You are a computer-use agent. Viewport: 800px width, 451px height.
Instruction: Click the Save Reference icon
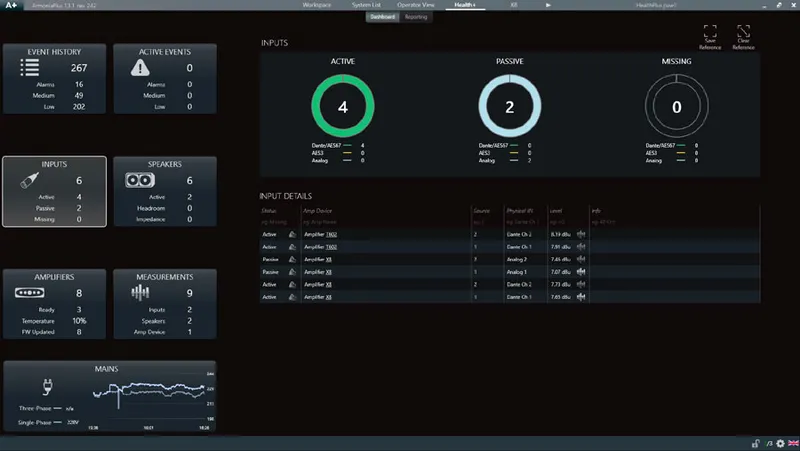pos(710,31)
